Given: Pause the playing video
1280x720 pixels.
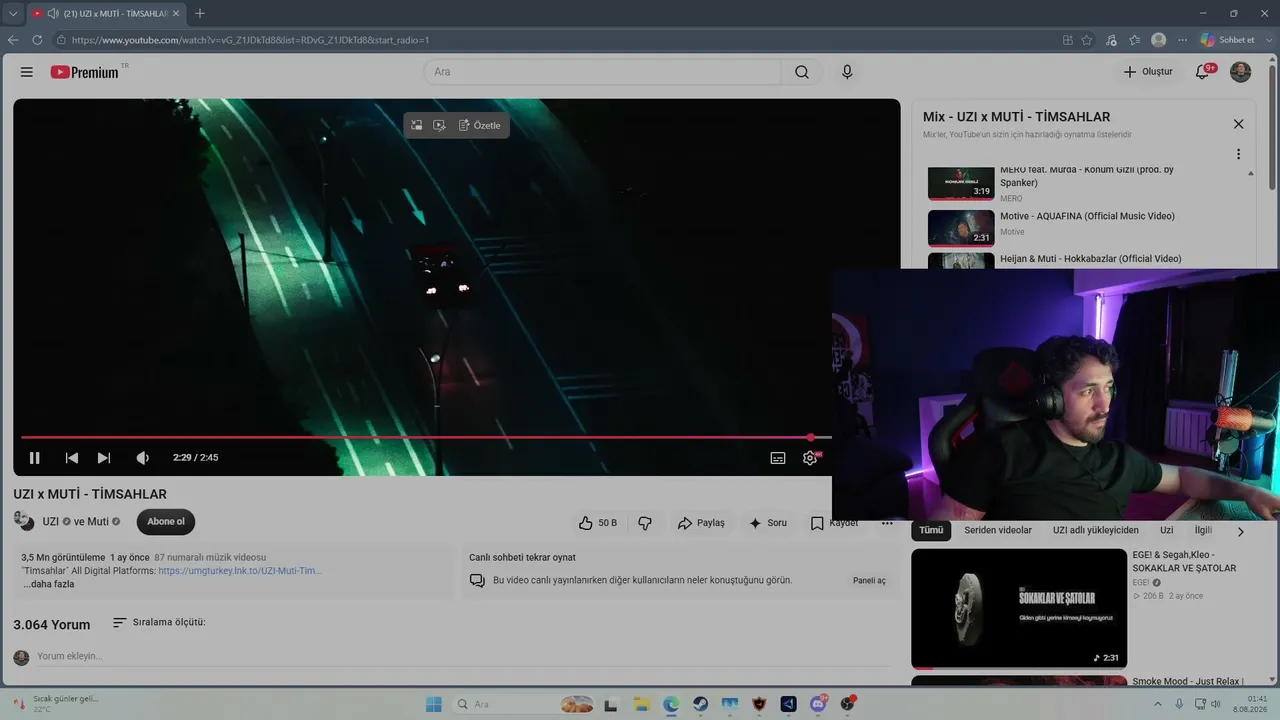Looking at the screenshot, I should pos(34,458).
